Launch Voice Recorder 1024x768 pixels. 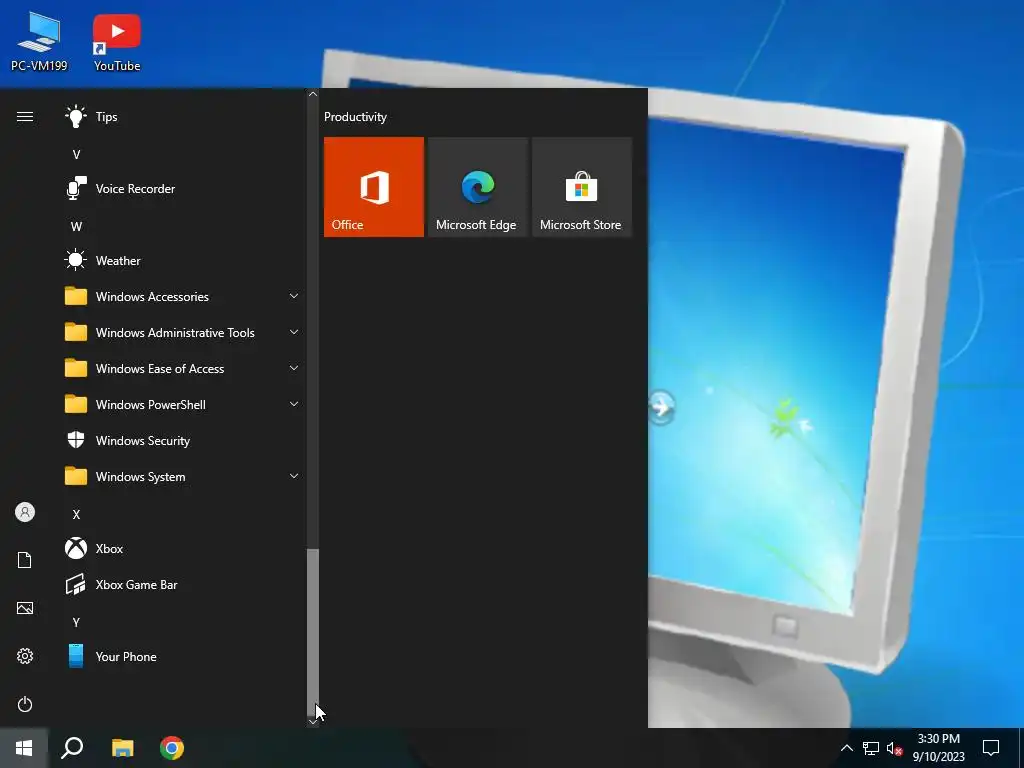(183, 189)
